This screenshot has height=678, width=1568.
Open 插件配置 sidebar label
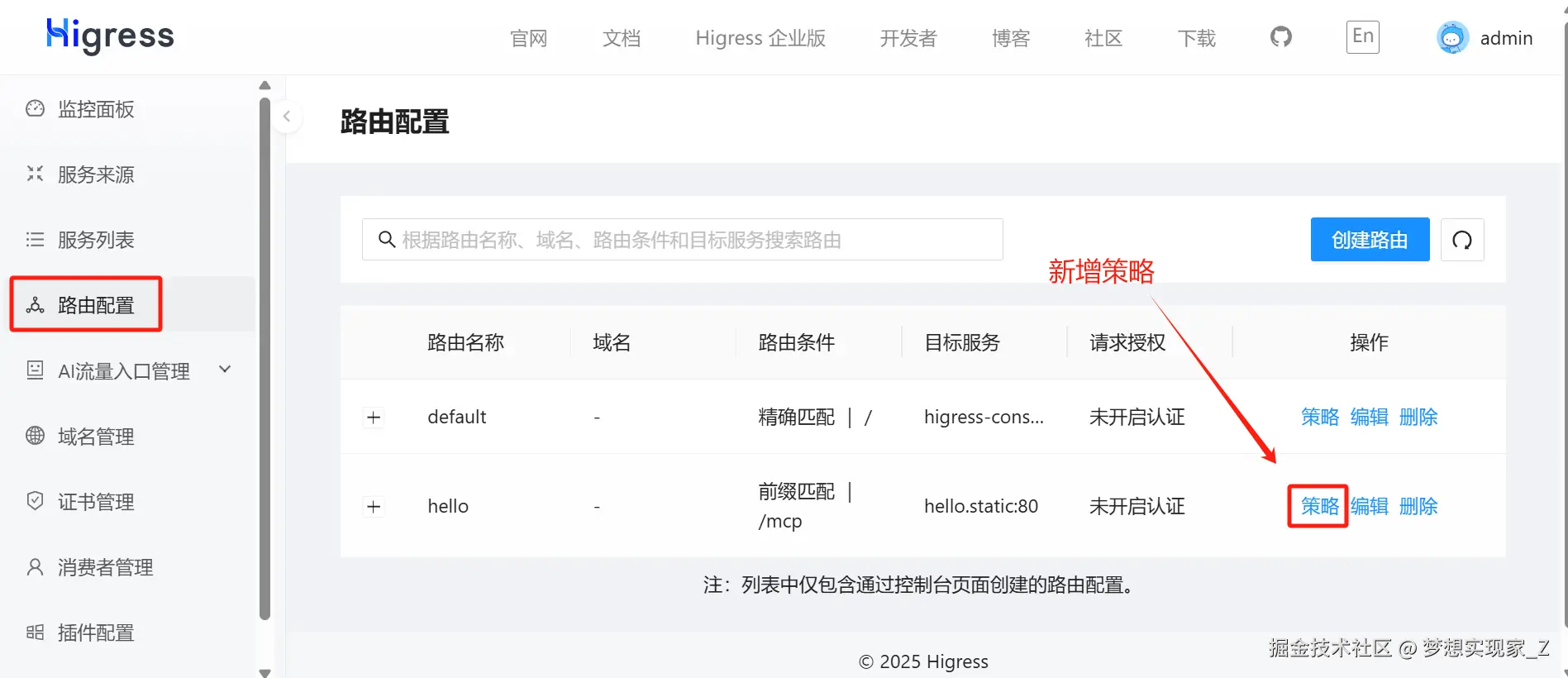pos(96,633)
